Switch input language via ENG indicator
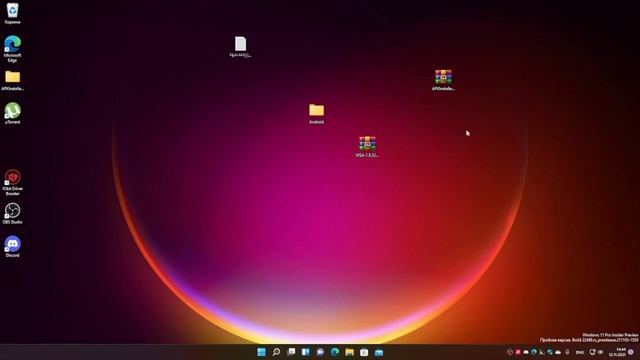 pyautogui.click(x=580, y=352)
